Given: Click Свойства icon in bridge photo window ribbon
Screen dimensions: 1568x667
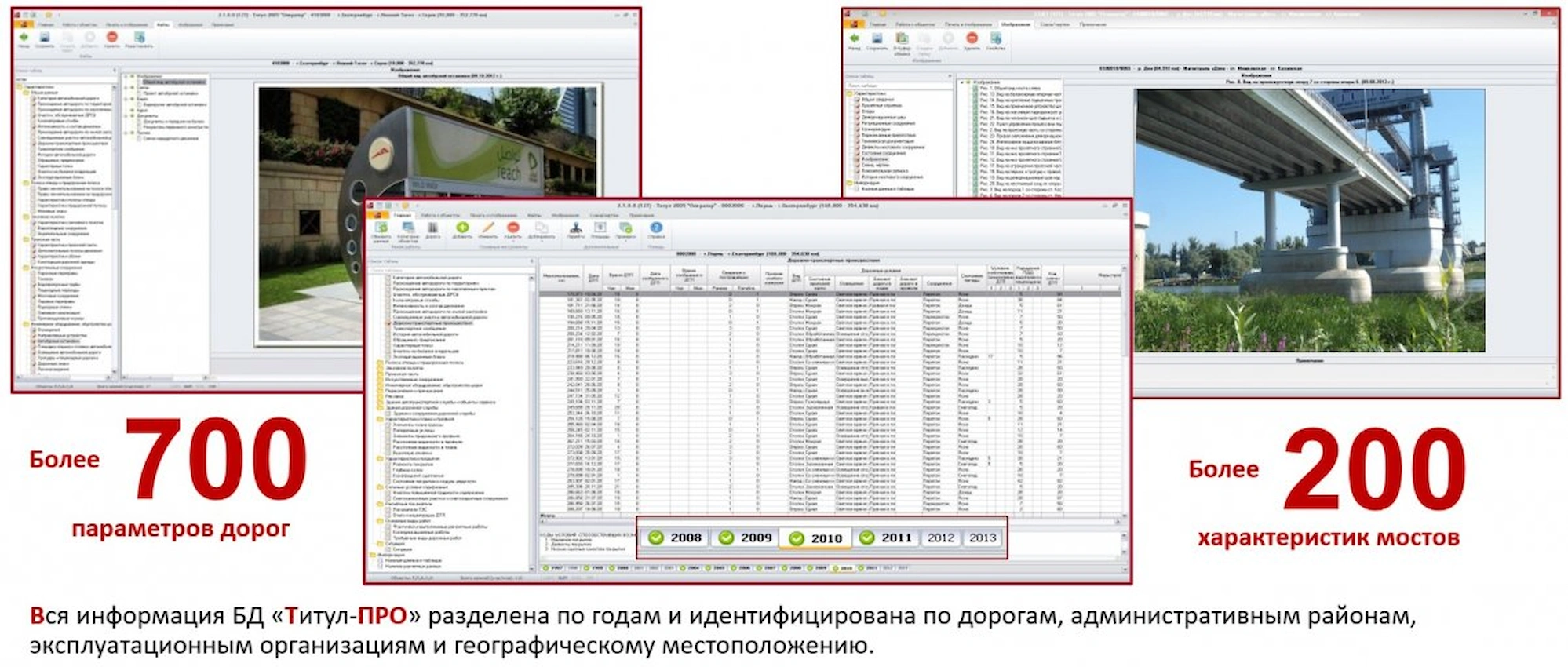Looking at the screenshot, I should (996, 38).
